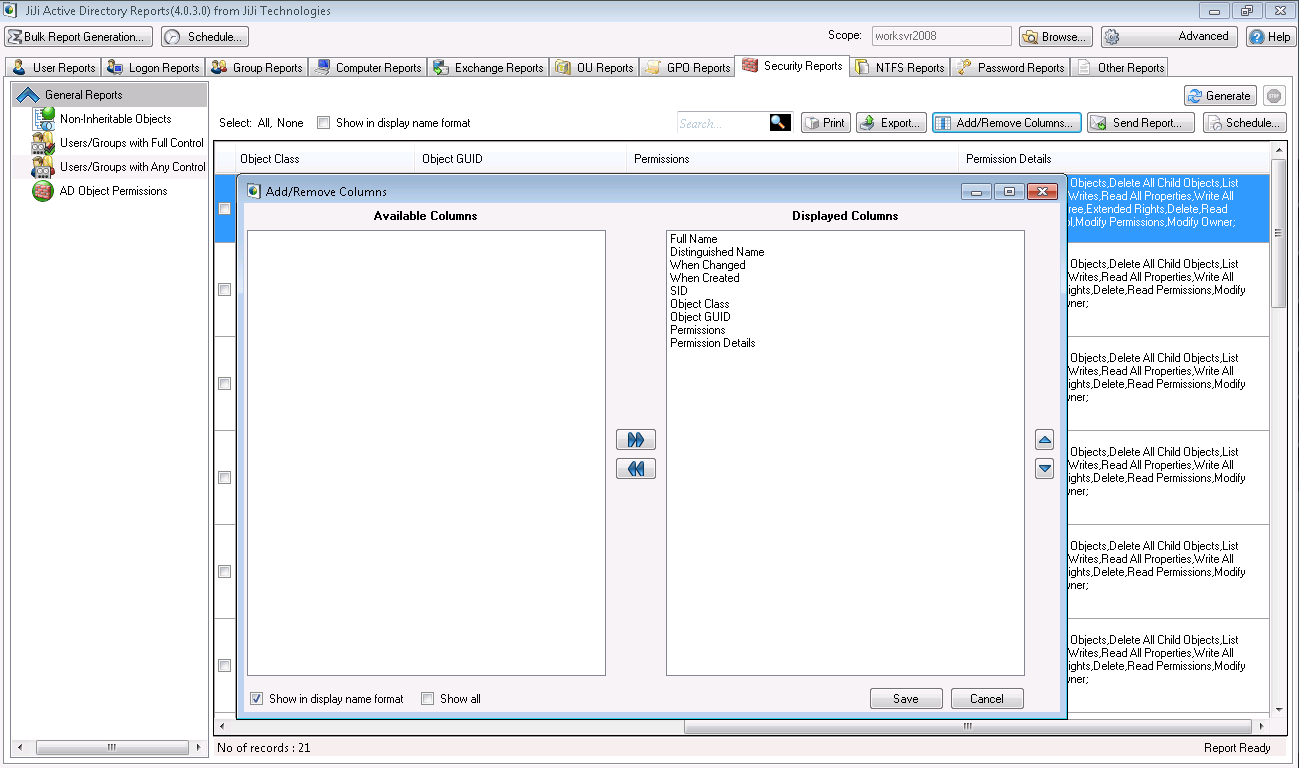Screen dimensions: 1299x768
Task: Switch to the Group Reports tab
Action: [x=257, y=68]
